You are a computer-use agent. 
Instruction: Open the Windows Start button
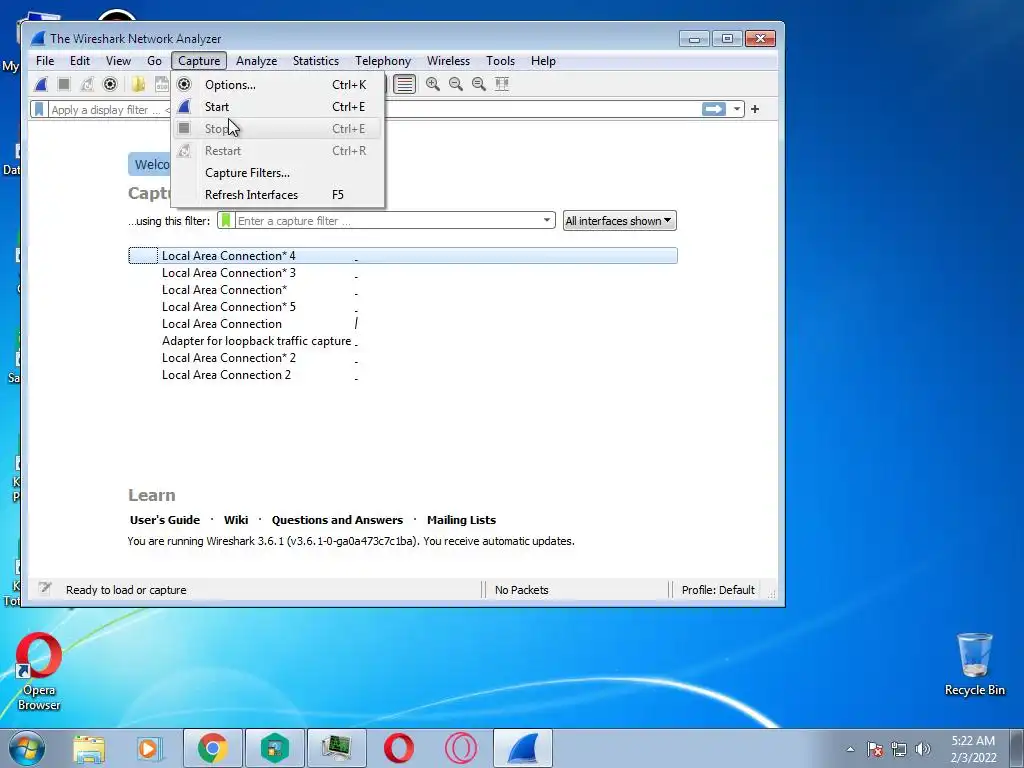point(27,748)
